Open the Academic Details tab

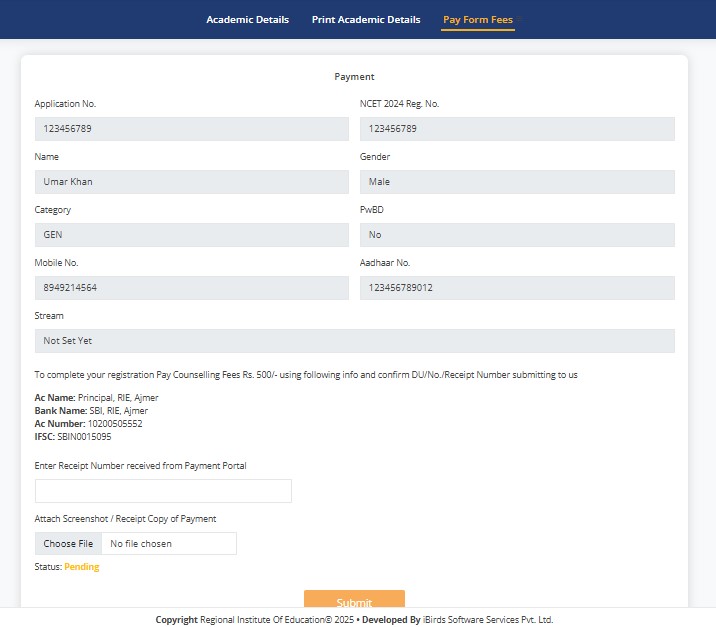tap(247, 20)
